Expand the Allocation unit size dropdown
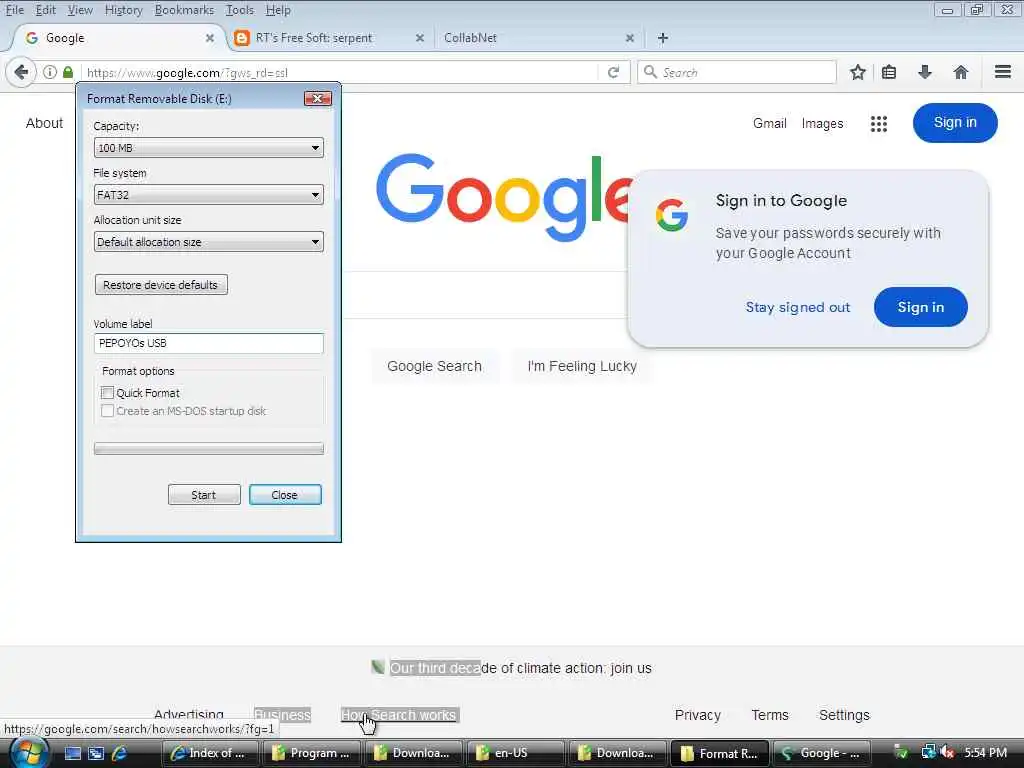1024x768 pixels. pyautogui.click(x=208, y=242)
